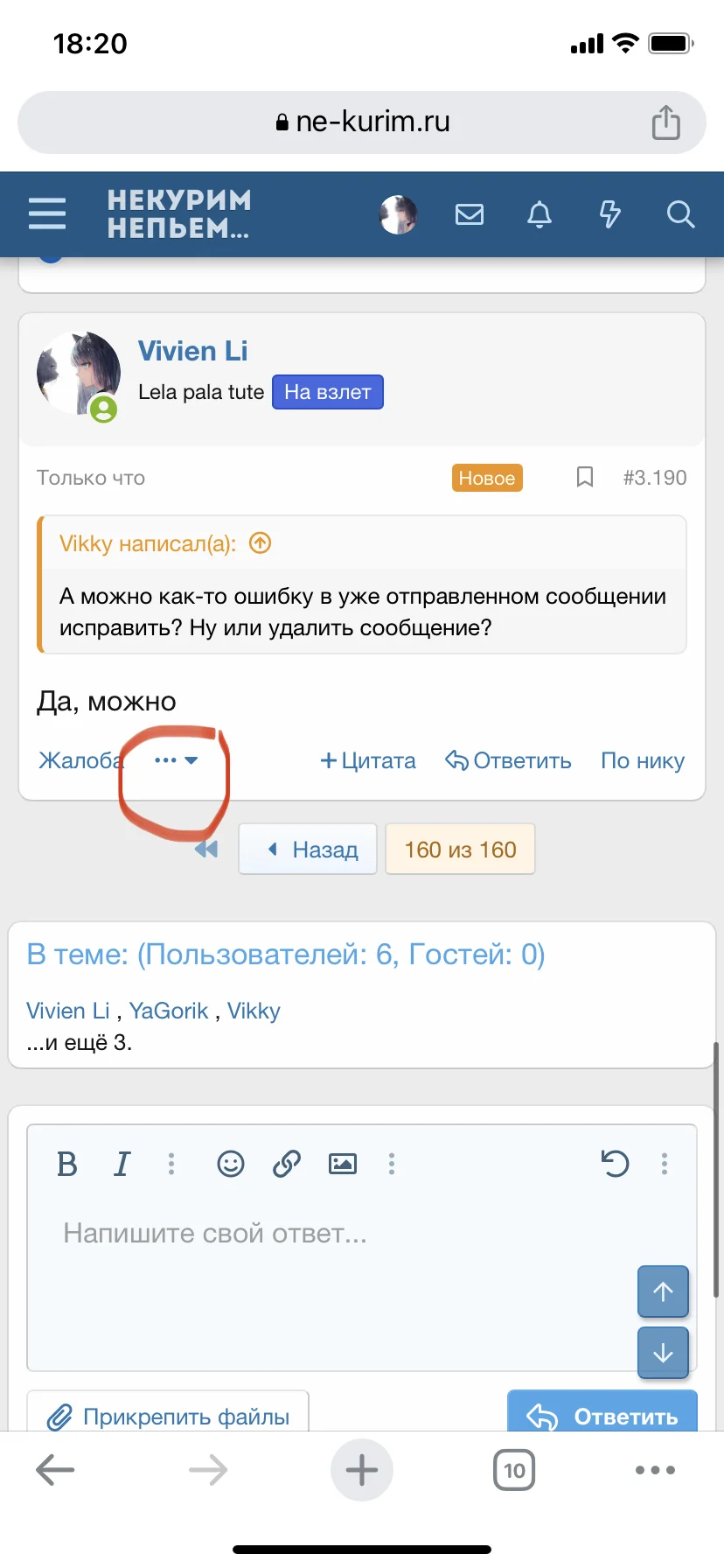724x1568 pixels.
Task: Expand more insert options after image icon
Action: tap(392, 1163)
